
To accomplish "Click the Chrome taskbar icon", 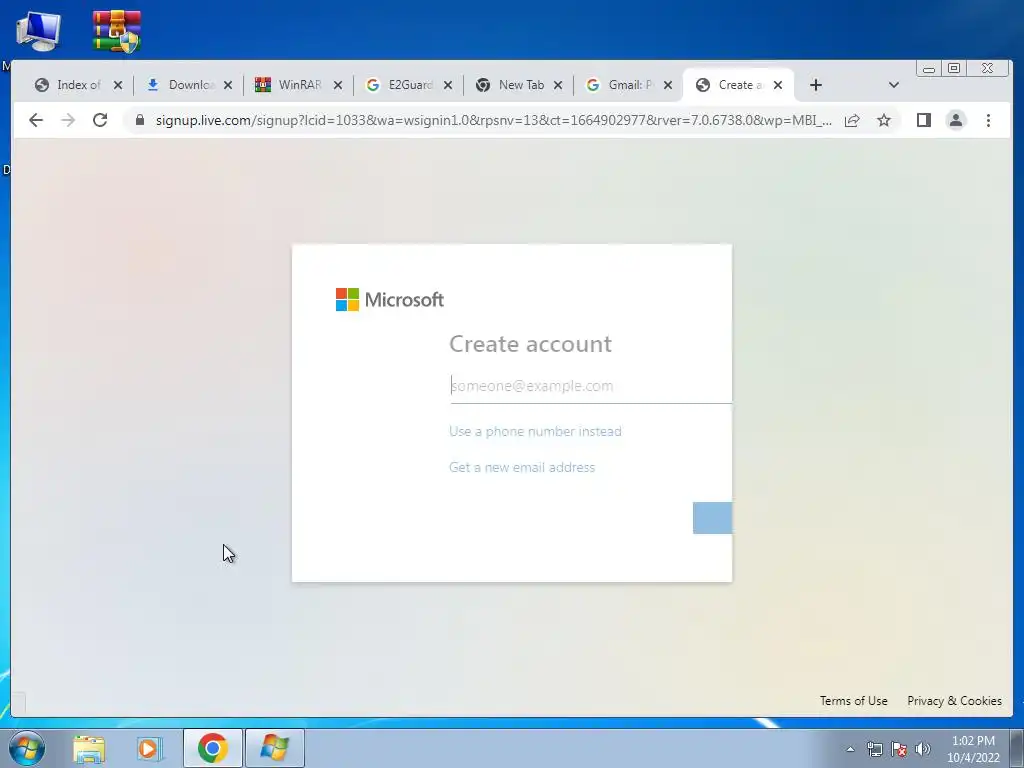I will (212, 748).
